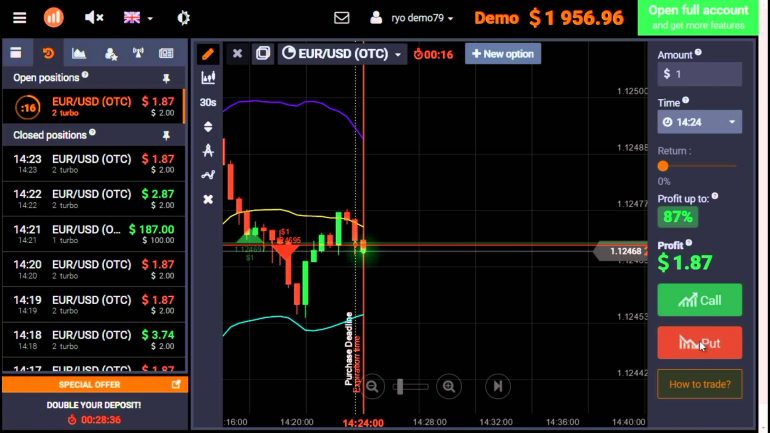Unmute the sound speaker icon
Image resolution: width=770 pixels, height=433 pixels.
pyautogui.click(x=95, y=18)
